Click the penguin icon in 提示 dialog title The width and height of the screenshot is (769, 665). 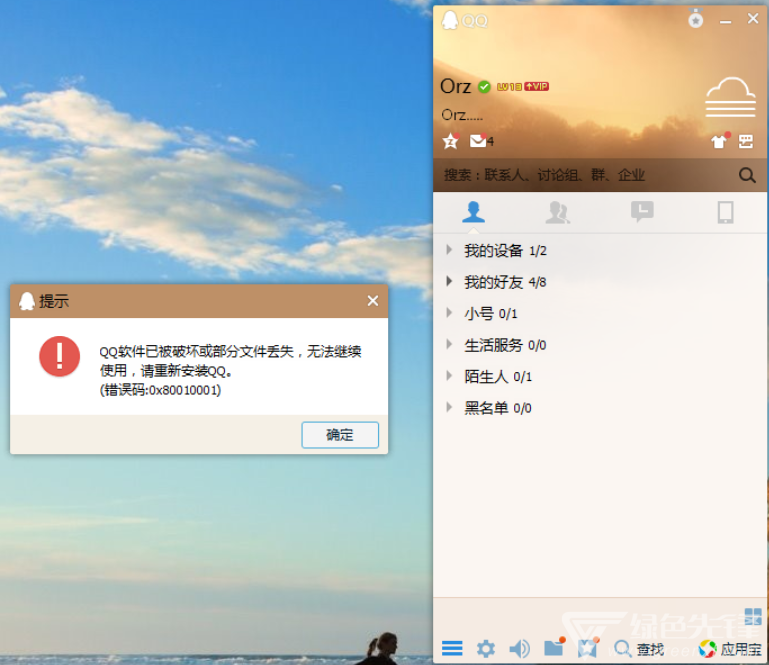tap(27, 301)
